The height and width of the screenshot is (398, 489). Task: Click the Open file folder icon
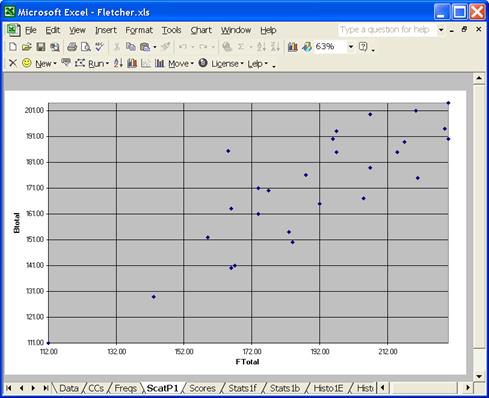click(x=27, y=47)
